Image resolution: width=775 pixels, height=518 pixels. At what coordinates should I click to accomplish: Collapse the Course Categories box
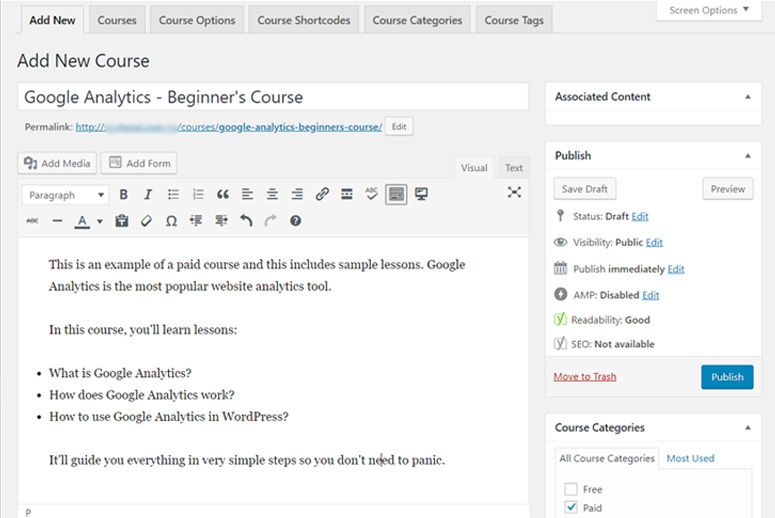[x=748, y=428]
